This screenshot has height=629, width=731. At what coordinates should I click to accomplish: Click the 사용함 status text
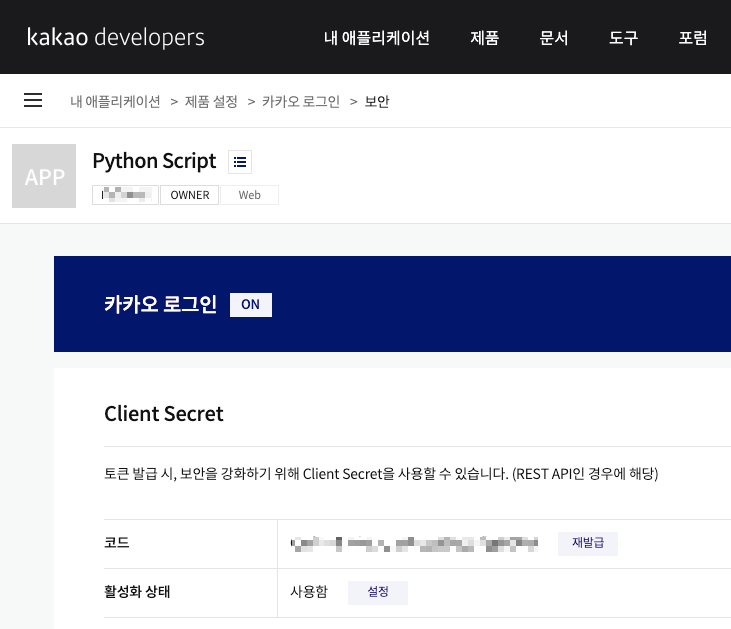(309, 592)
